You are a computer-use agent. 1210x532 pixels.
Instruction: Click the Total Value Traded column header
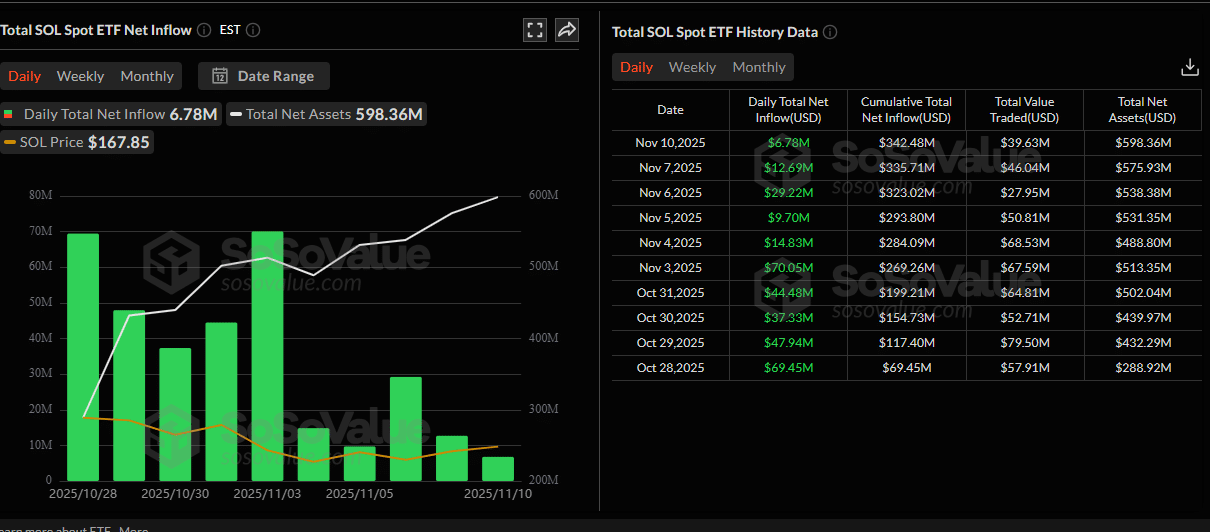[x=1024, y=109]
